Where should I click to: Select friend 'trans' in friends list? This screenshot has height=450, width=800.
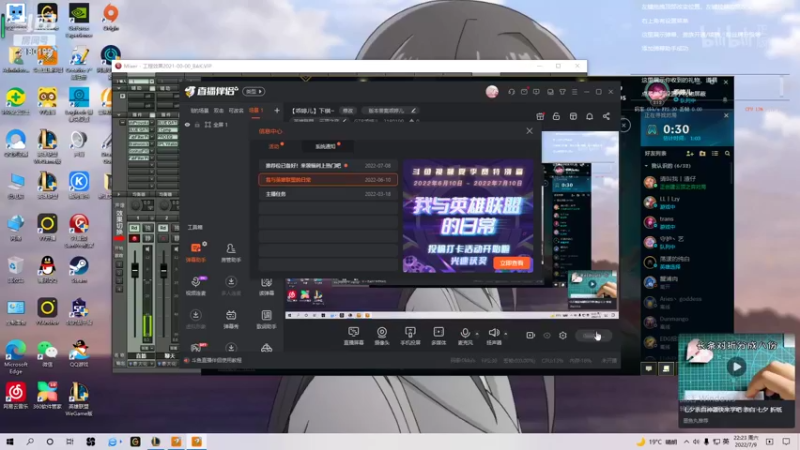[x=686, y=222]
